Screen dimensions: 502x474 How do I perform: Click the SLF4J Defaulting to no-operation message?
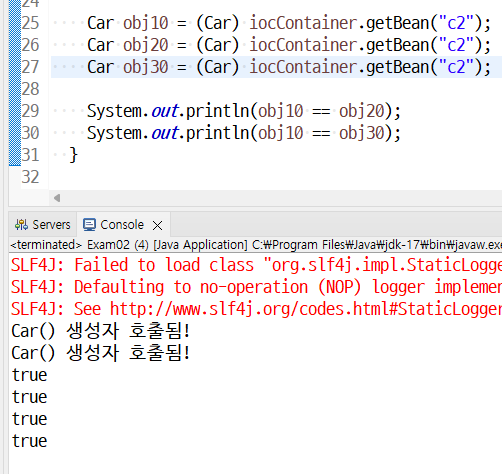point(256,287)
